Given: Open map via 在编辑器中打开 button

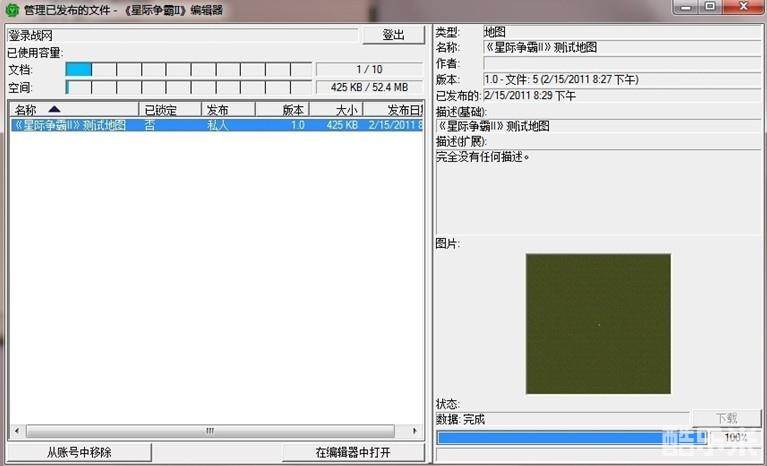Looking at the screenshot, I should 353,452.
